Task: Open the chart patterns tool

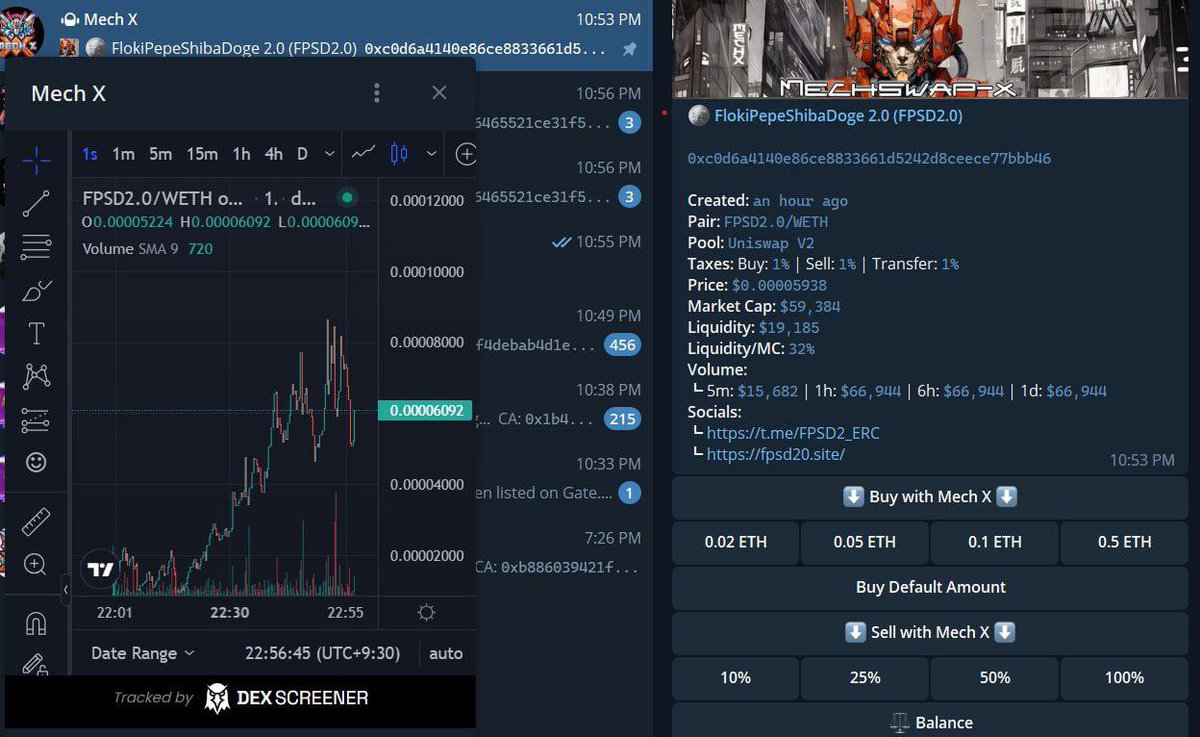Action: tap(37, 376)
